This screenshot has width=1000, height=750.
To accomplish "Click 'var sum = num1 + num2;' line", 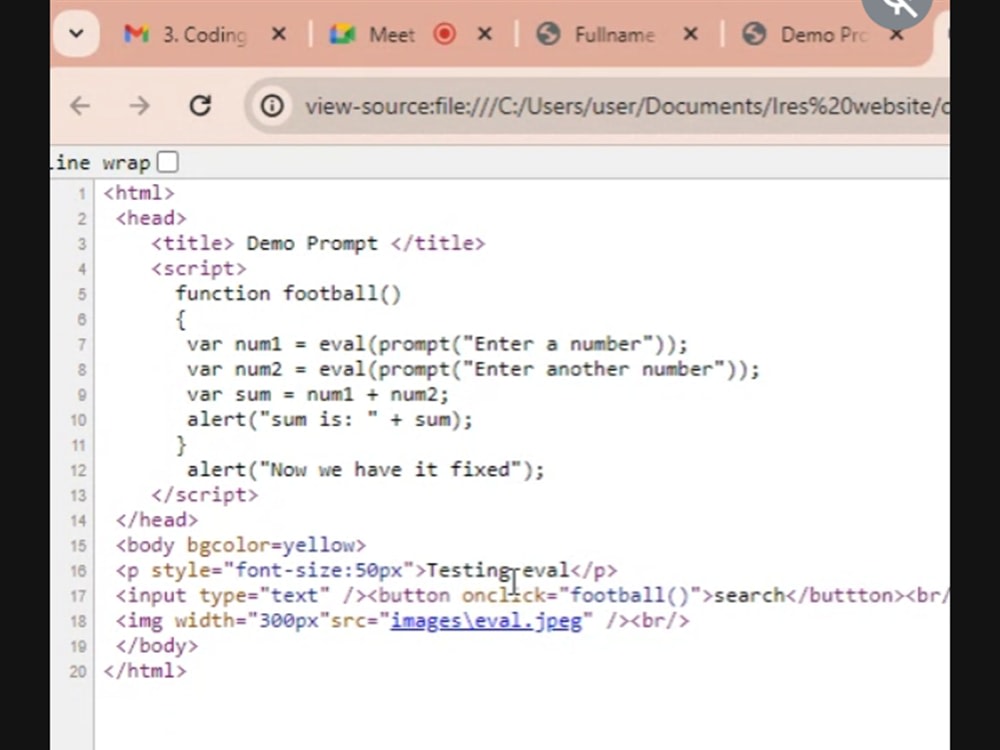I will (x=318, y=394).
